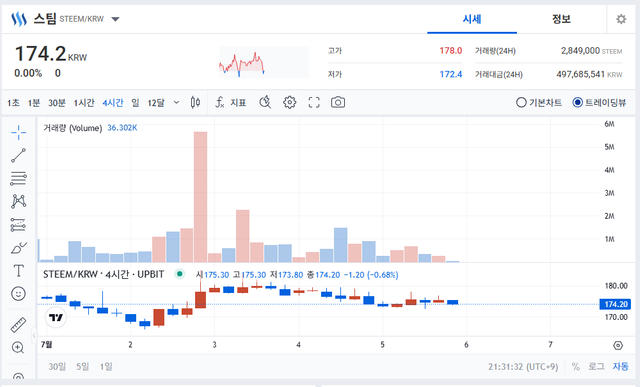Expand the STEEM/KRW market dropdown arrow
This screenshot has height=387, width=640.
[x=116, y=19]
